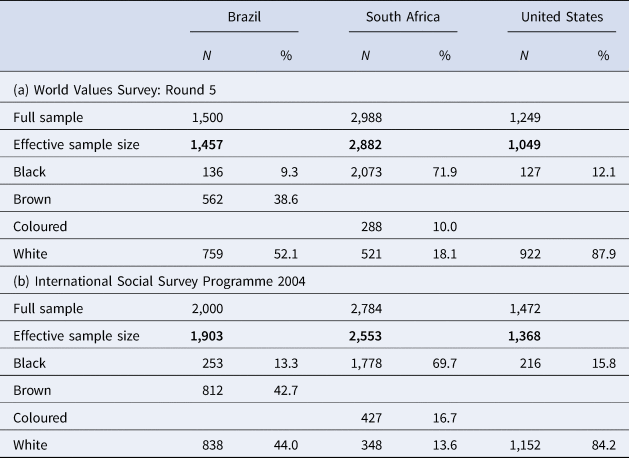629x458 pixels.
Task: Click the Black percentage 71.9
Action: click(x=441, y=172)
